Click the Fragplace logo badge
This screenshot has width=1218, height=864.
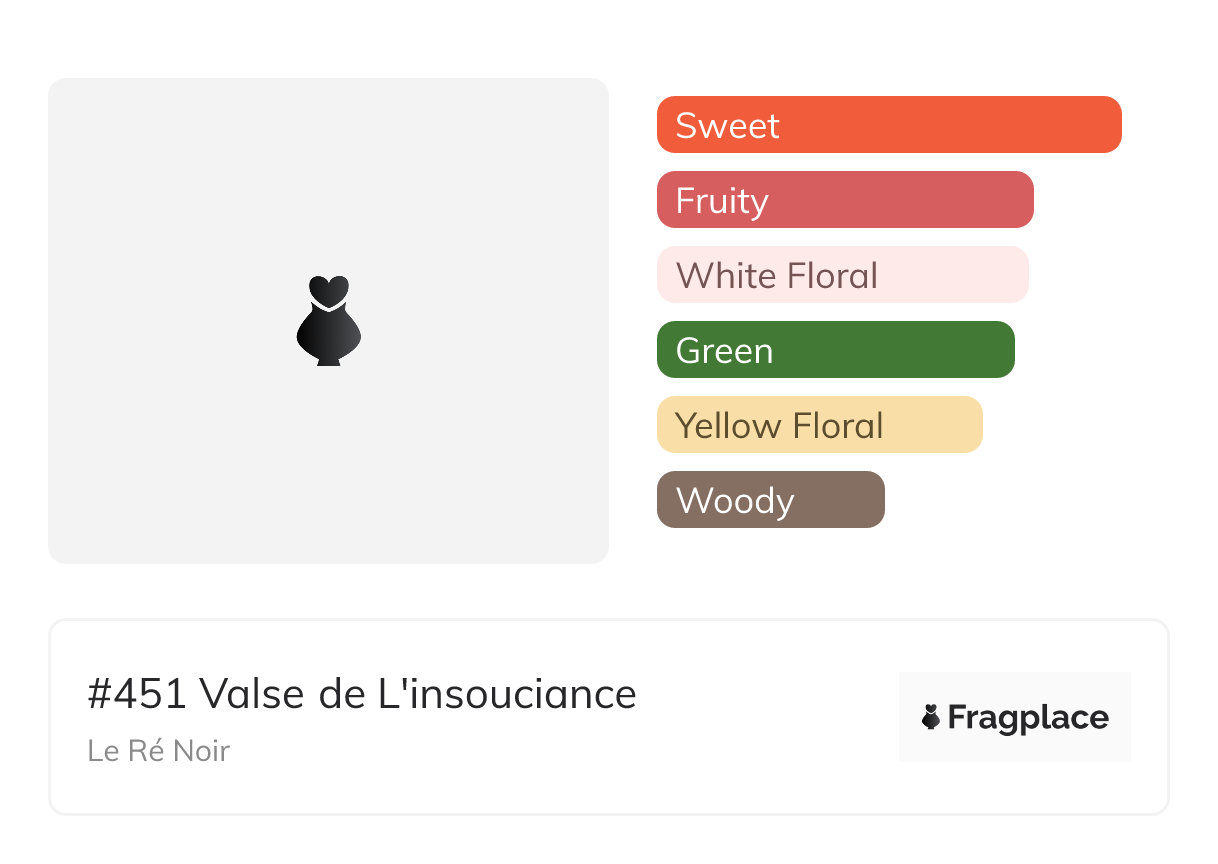click(1015, 717)
